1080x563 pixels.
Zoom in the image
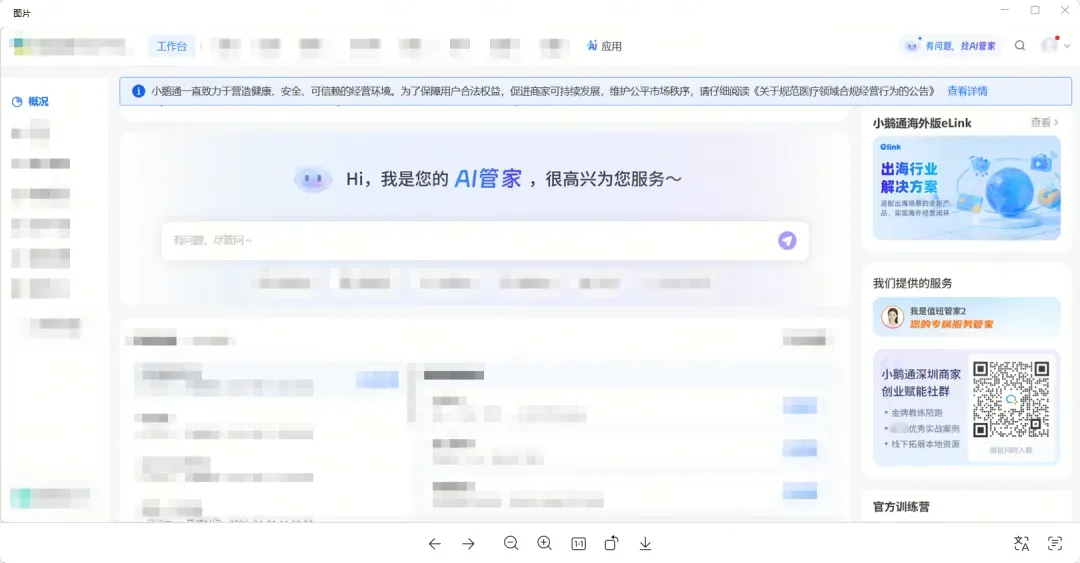tap(544, 543)
